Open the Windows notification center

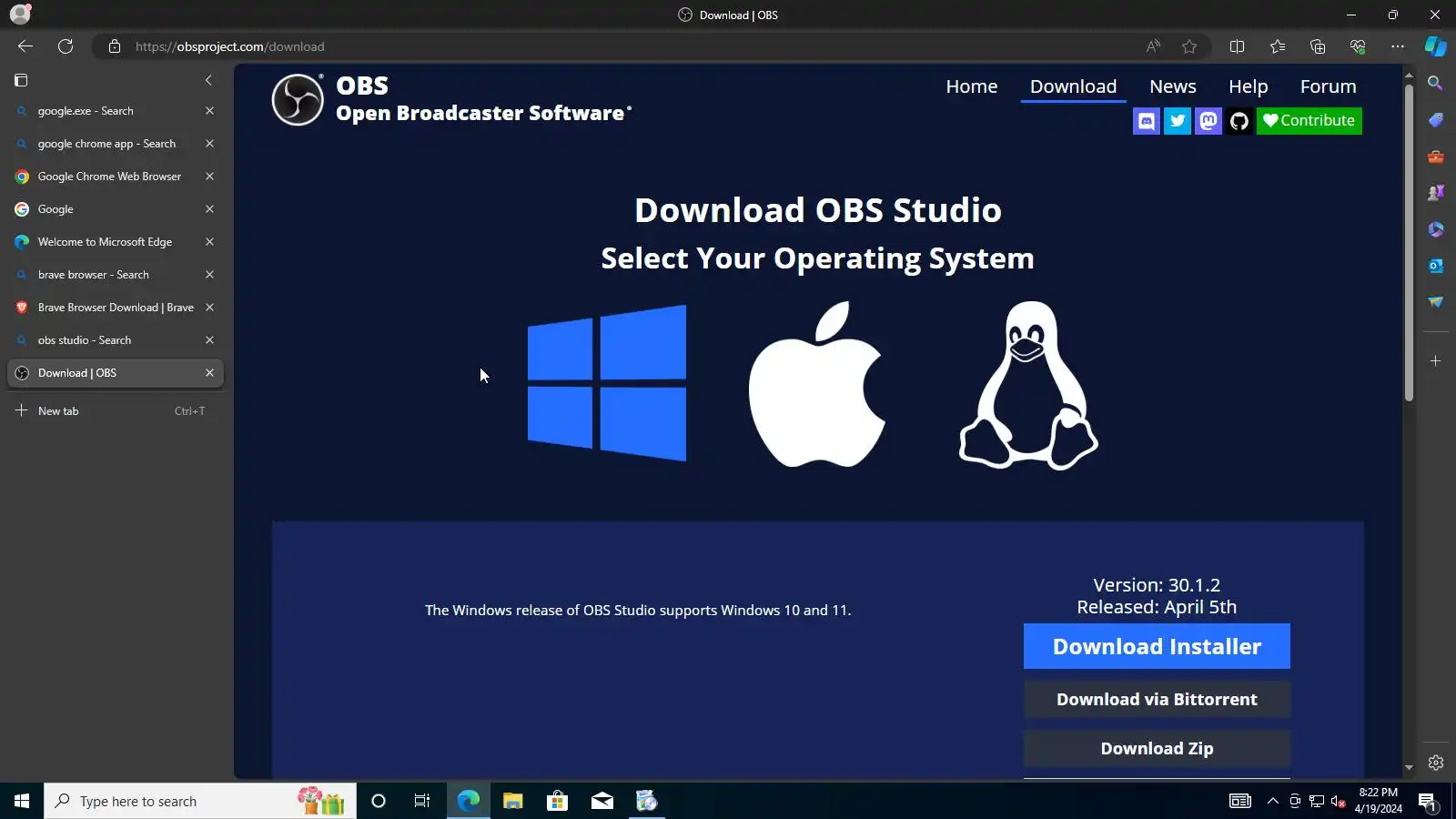point(1427,801)
